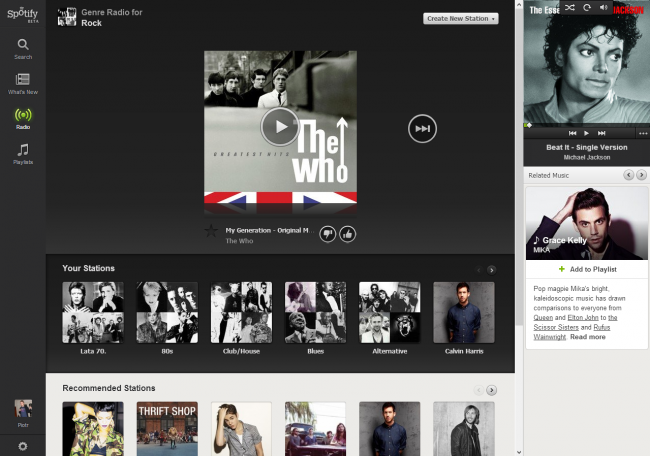Click the Beat It - Single Version title

click(x=587, y=147)
